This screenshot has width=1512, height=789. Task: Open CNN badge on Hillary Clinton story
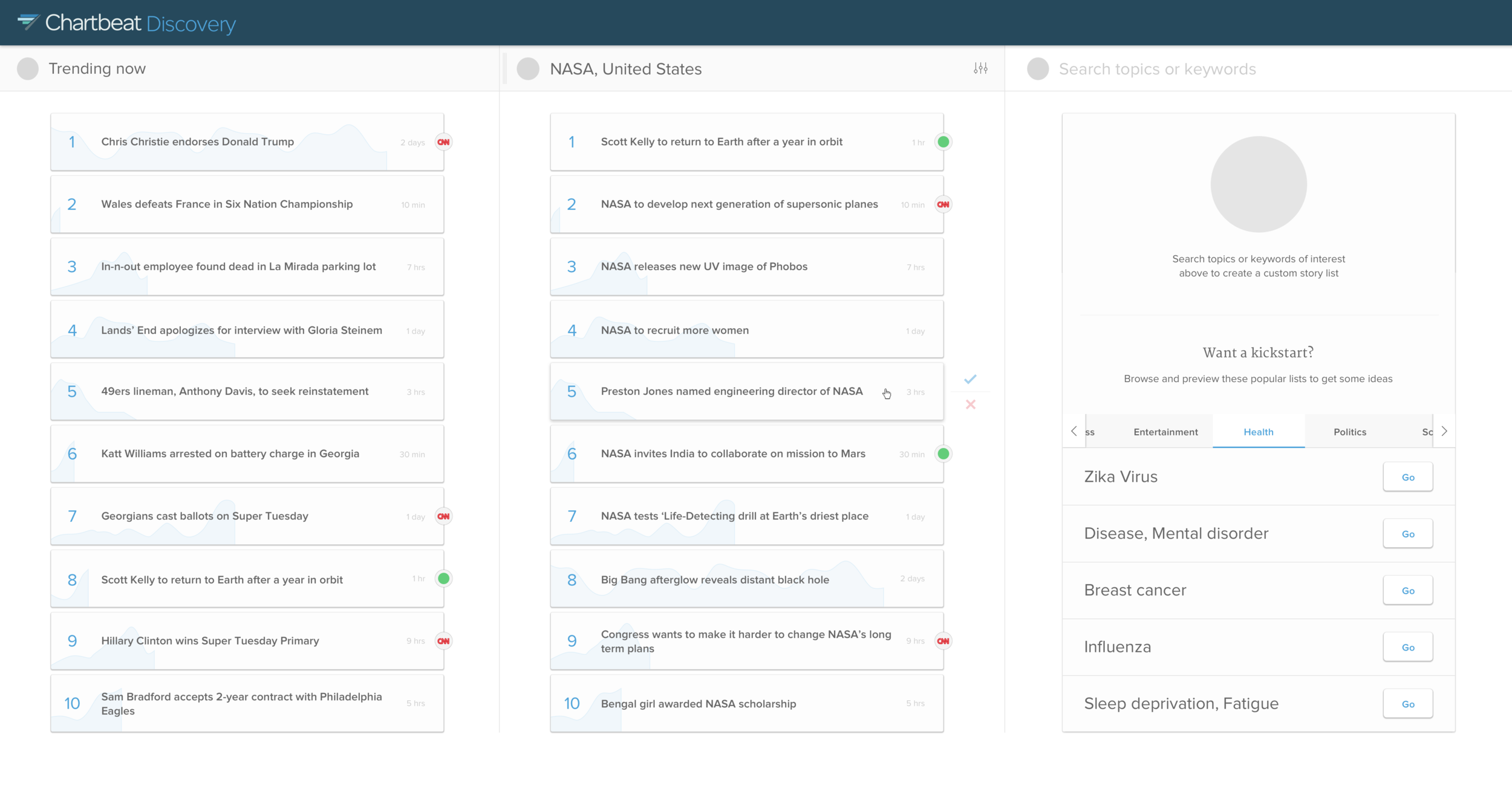pyautogui.click(x=443, y=641)
